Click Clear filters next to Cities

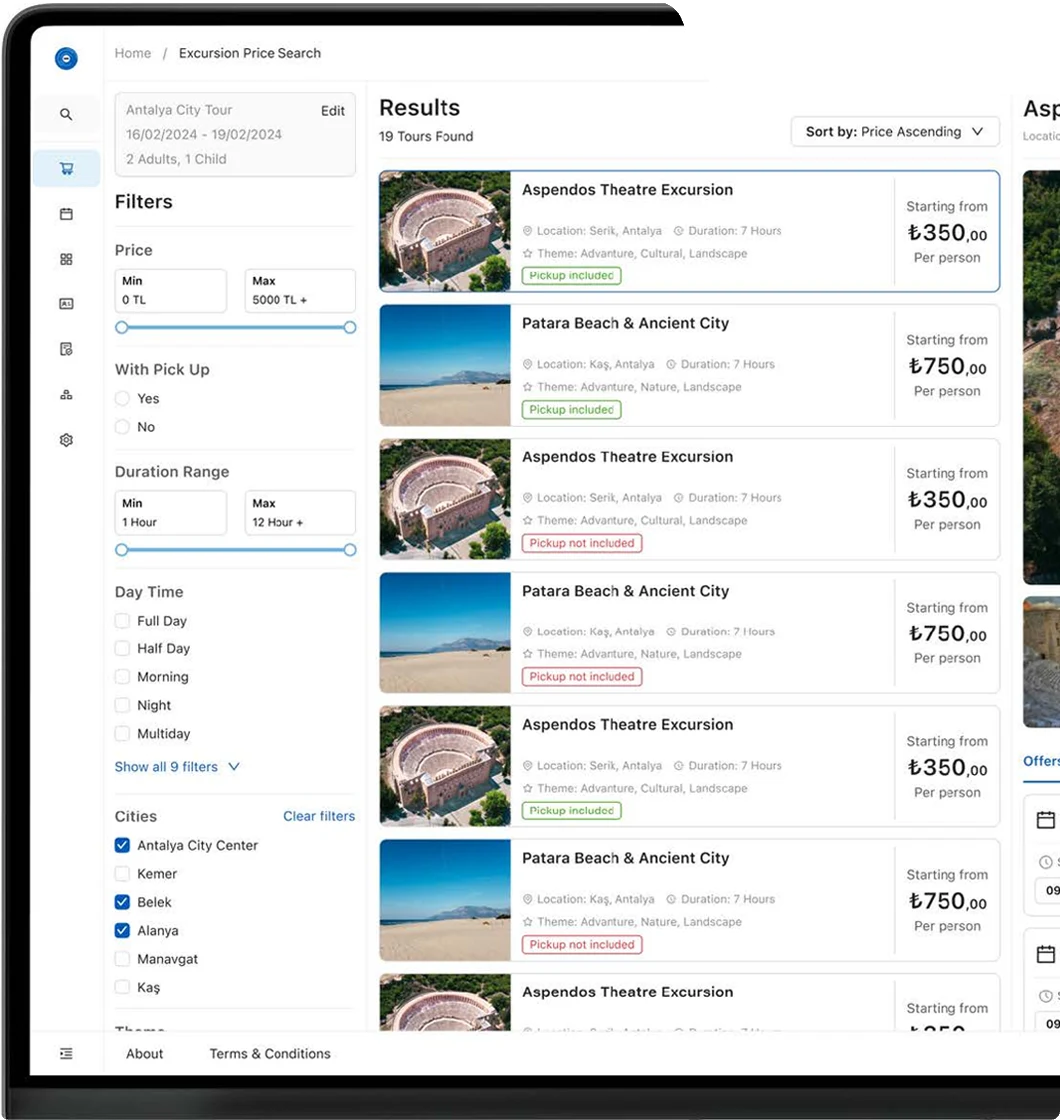tap(318, 816)
